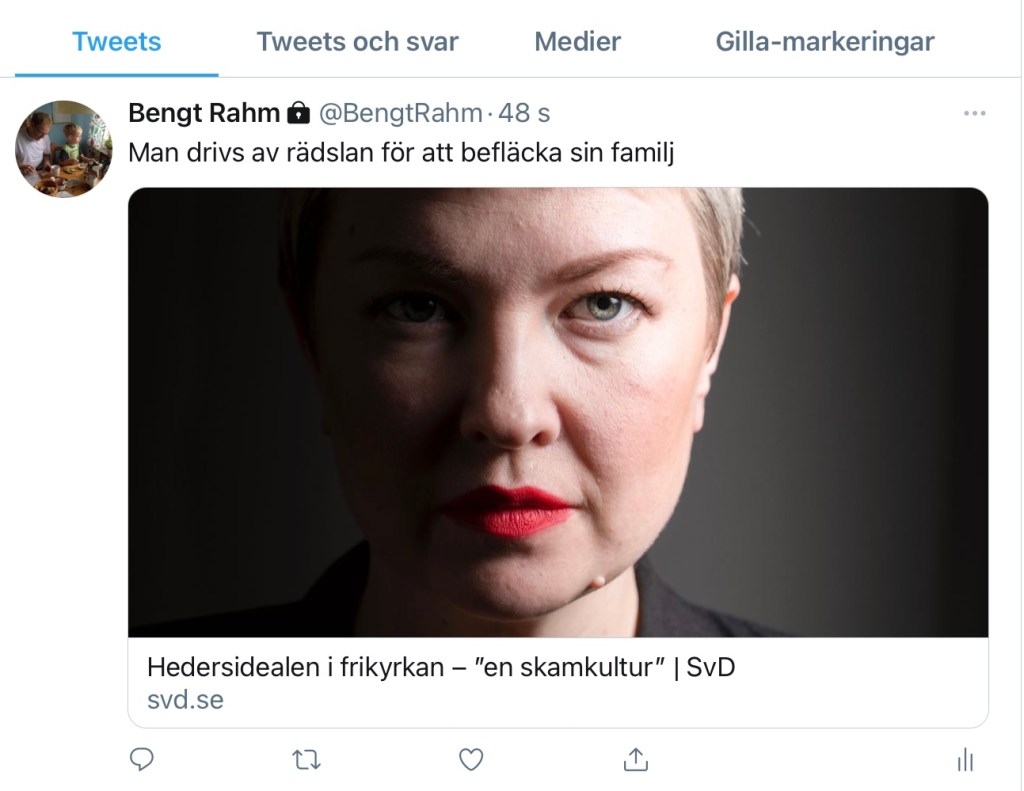
Task: Switch to the Tweets och svar tab
Action: [x=357, y=42]
